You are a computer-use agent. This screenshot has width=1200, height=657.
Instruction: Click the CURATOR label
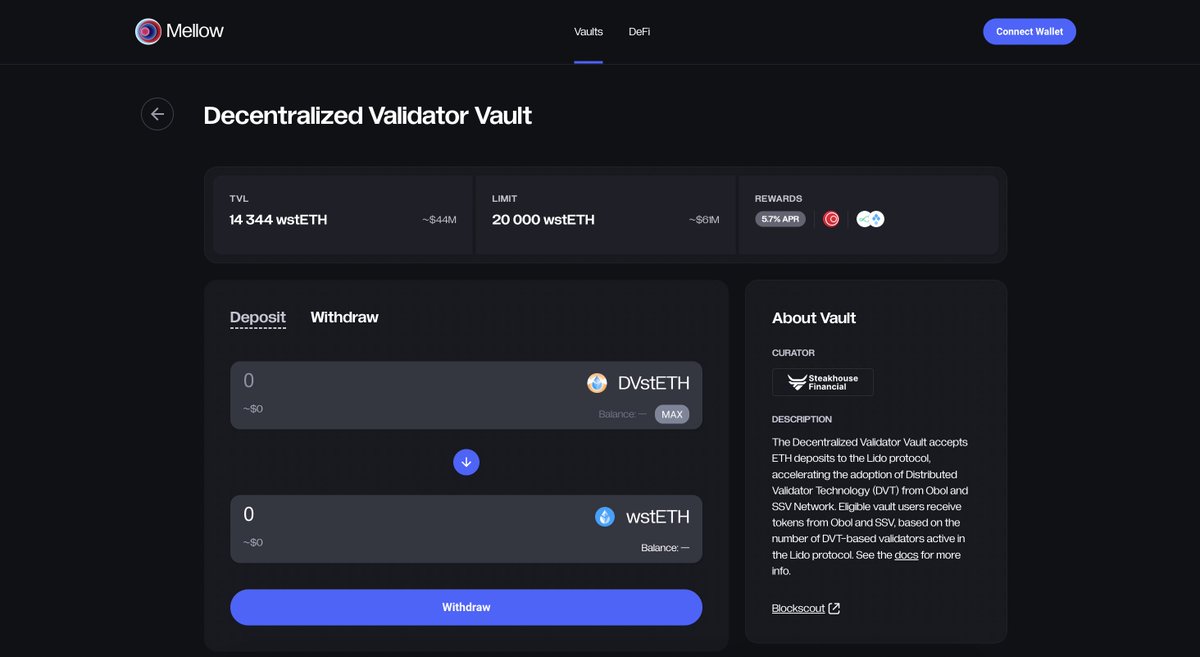coord(793,353)
